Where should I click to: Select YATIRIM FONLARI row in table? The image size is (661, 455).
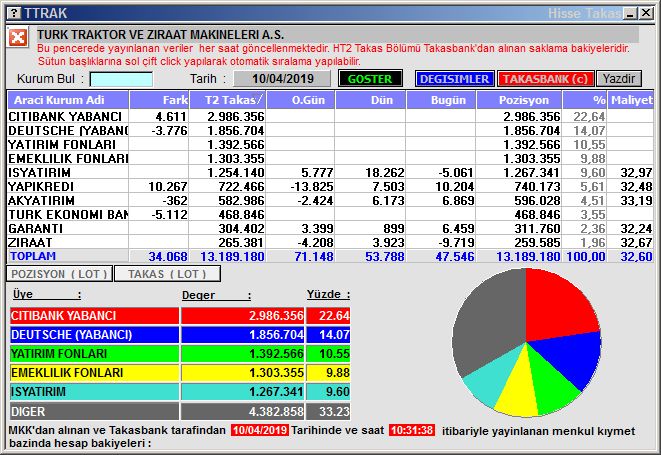330,144
